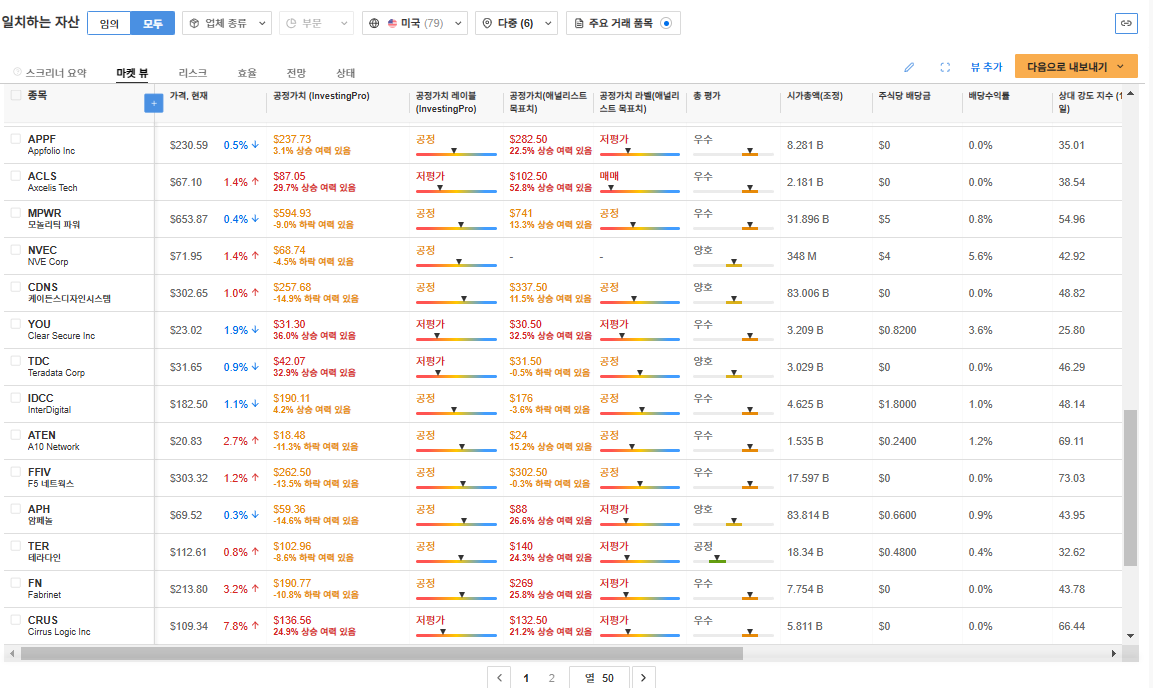Click MPWR price $653.87

tap(189, 219)
